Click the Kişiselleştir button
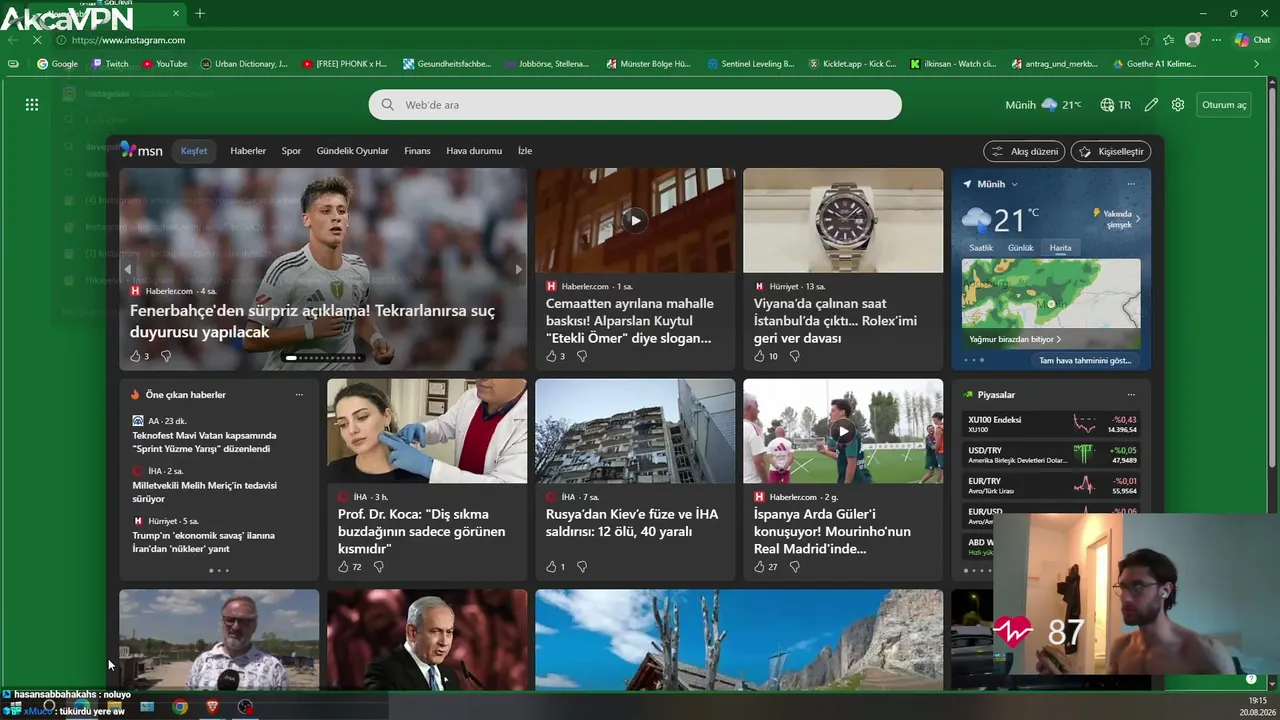This screenshot has width=1280, height=720. [1111, 151]
